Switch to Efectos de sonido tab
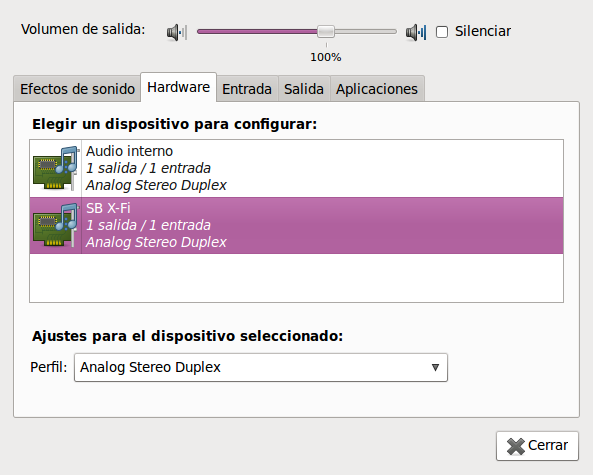This screenshot has height=475, width=593. tap(77, 89)
